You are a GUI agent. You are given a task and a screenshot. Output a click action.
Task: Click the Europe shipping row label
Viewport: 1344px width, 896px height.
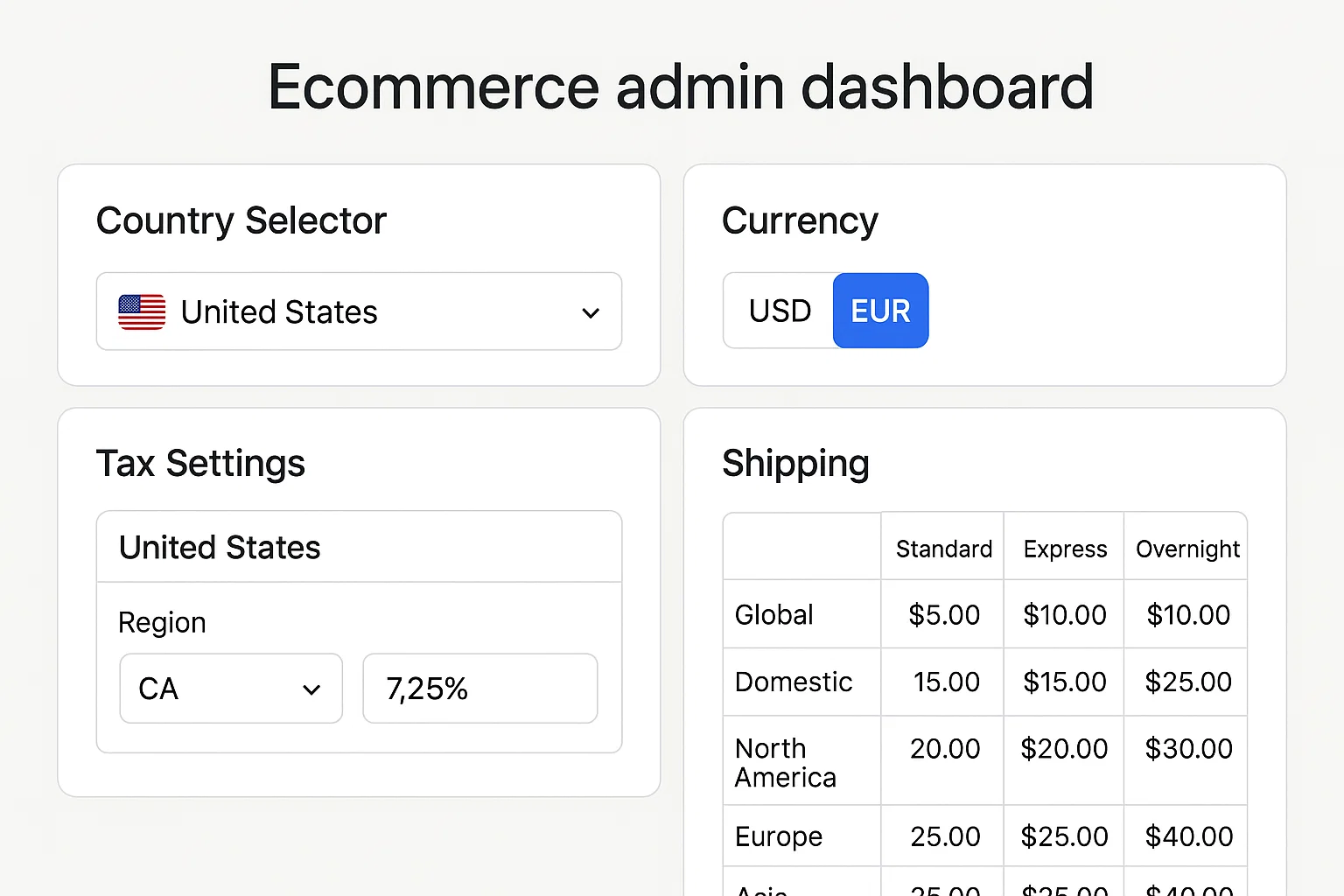[x=779, y=836]
